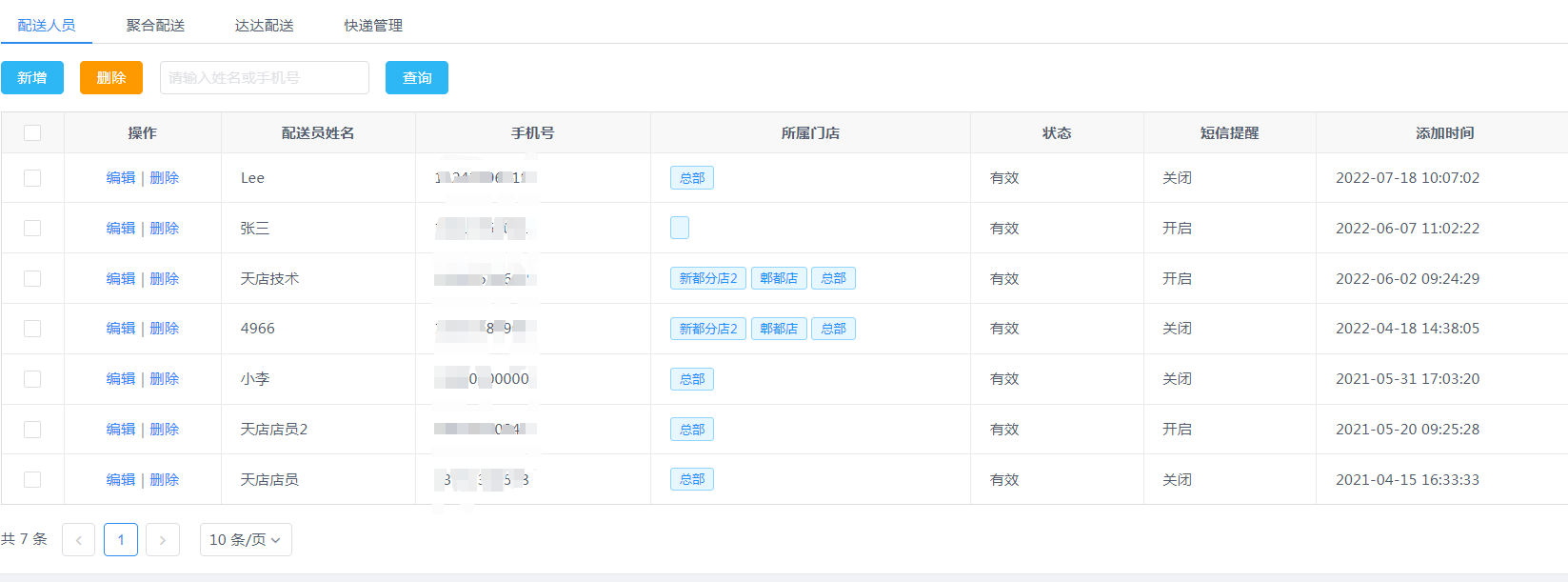Image resolution: width=1568 pixels, height=582 pixels.
Task: Check the row checkbox for Lee
Action: click(x=32, y=178)
